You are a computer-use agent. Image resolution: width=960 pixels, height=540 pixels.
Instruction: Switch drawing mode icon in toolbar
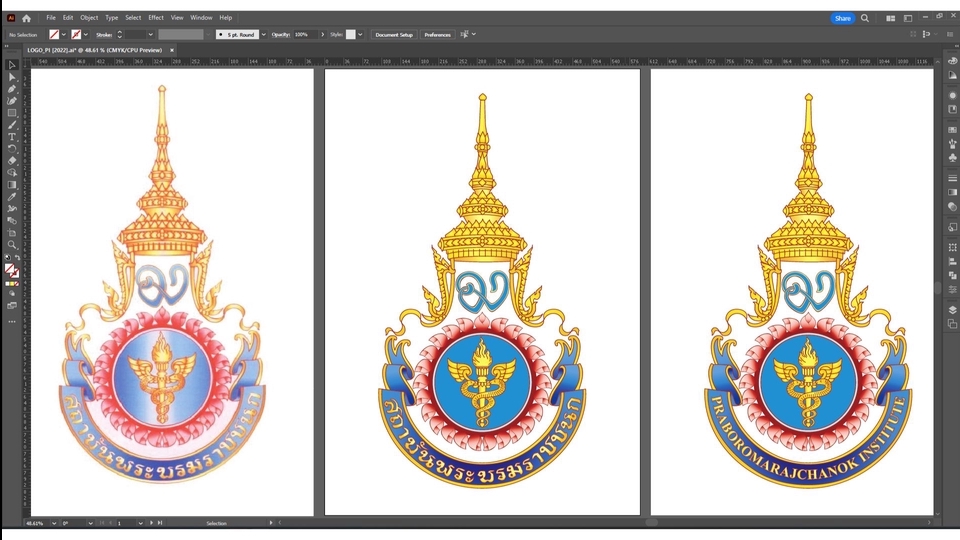click(x=12, y=294)
